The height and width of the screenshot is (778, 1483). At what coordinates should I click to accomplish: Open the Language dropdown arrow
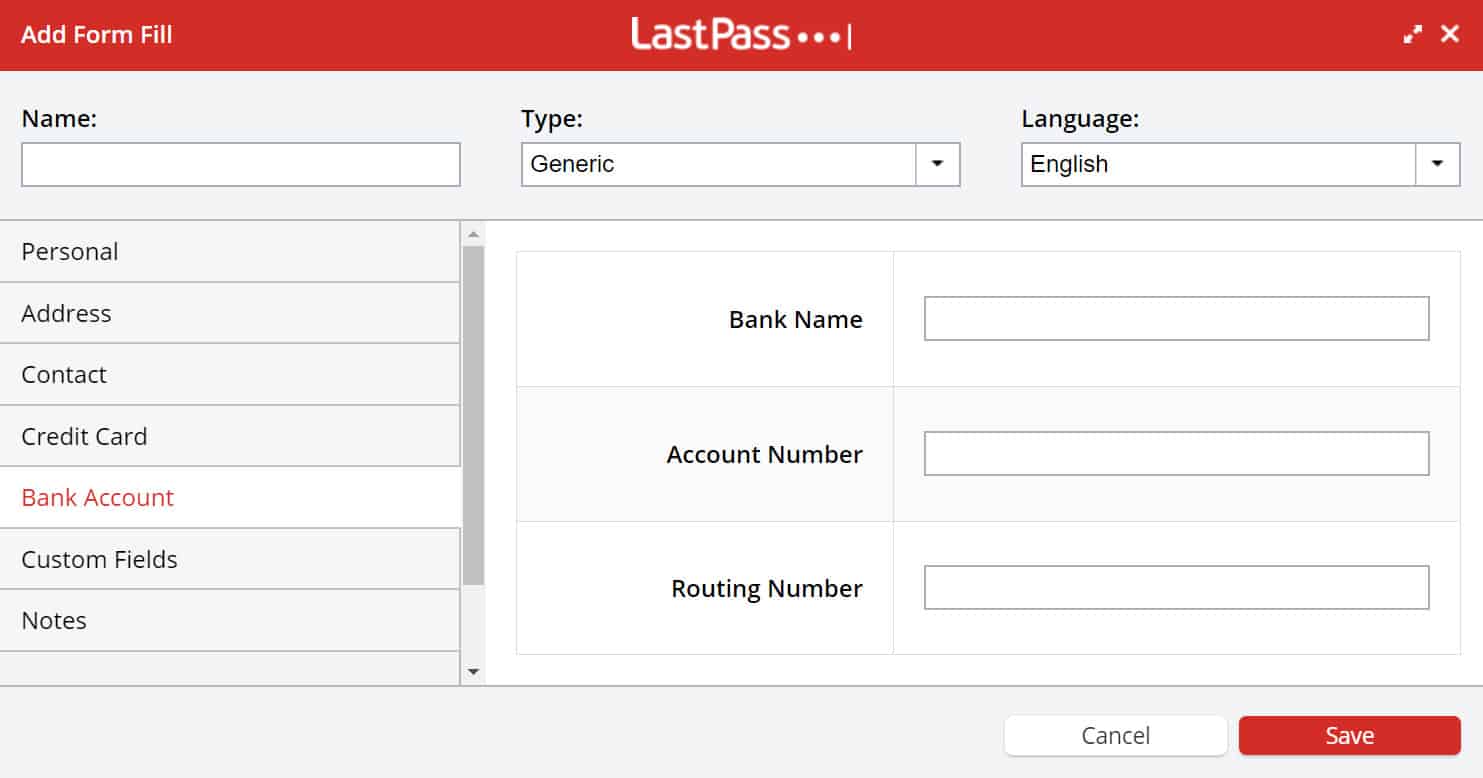tap(1438, 164)
